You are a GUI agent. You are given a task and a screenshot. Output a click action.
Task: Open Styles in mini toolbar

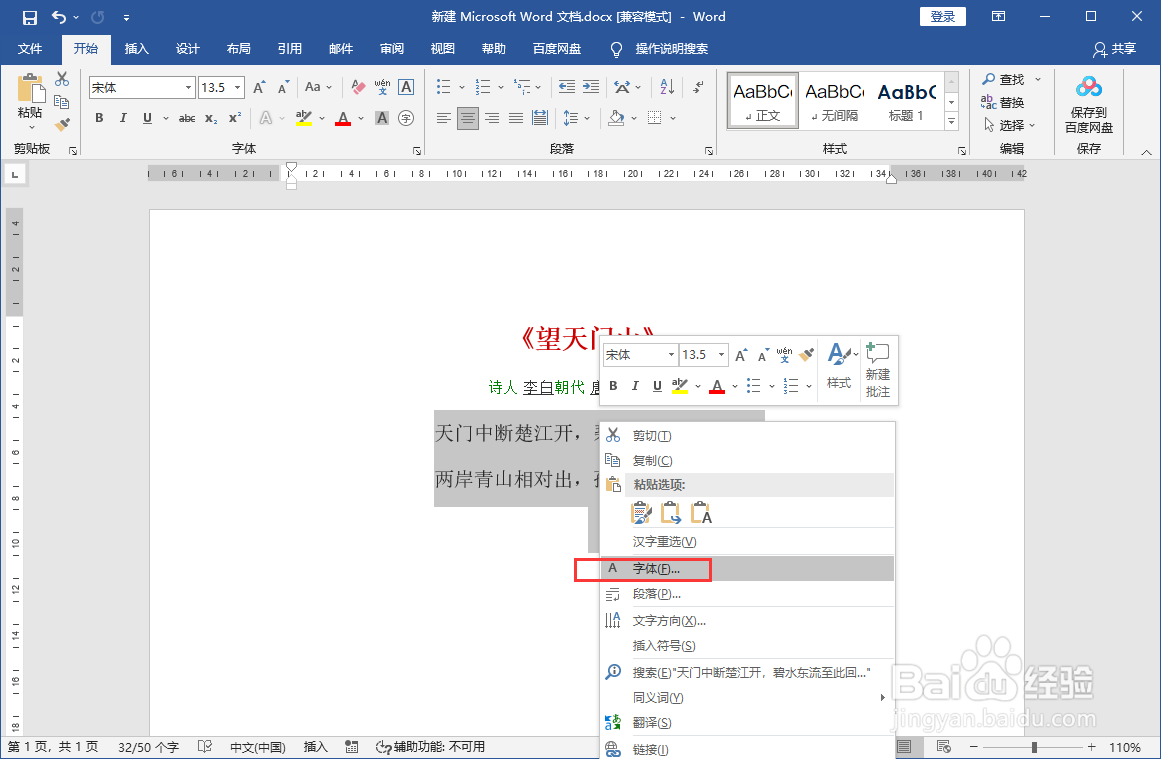coord(839,367)
